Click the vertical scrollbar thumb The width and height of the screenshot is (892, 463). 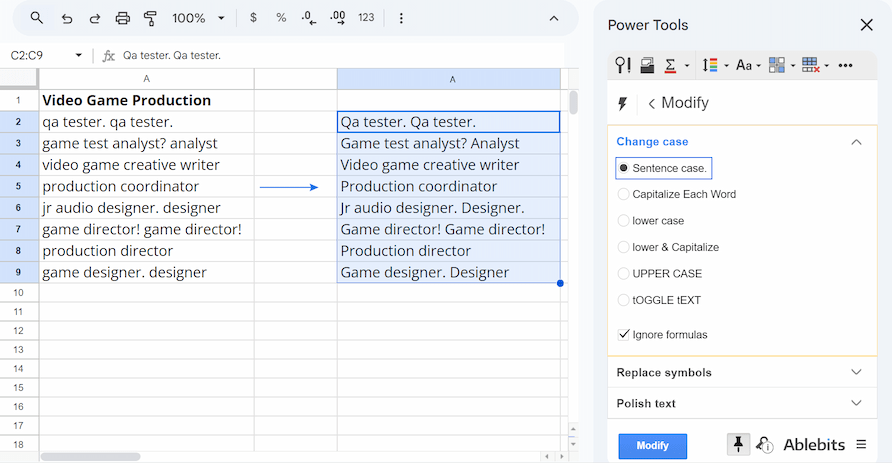[x=573, y=102]
